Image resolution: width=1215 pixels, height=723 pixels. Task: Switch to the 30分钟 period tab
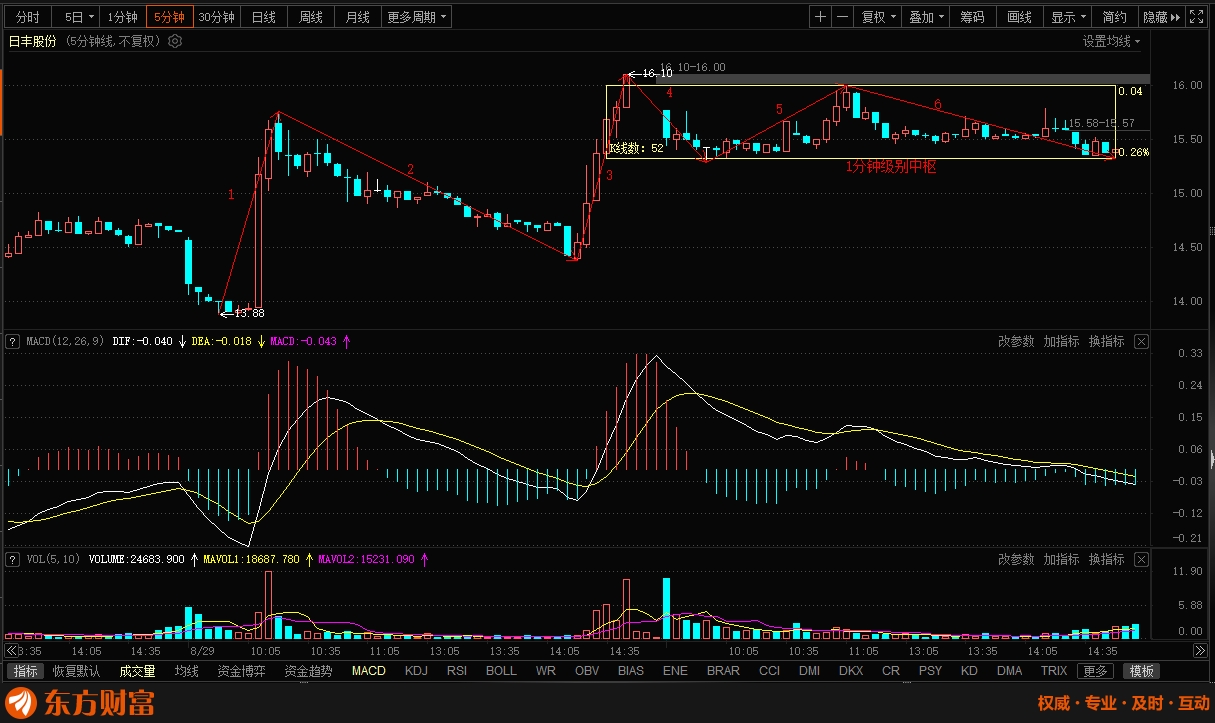pos(216,17)
